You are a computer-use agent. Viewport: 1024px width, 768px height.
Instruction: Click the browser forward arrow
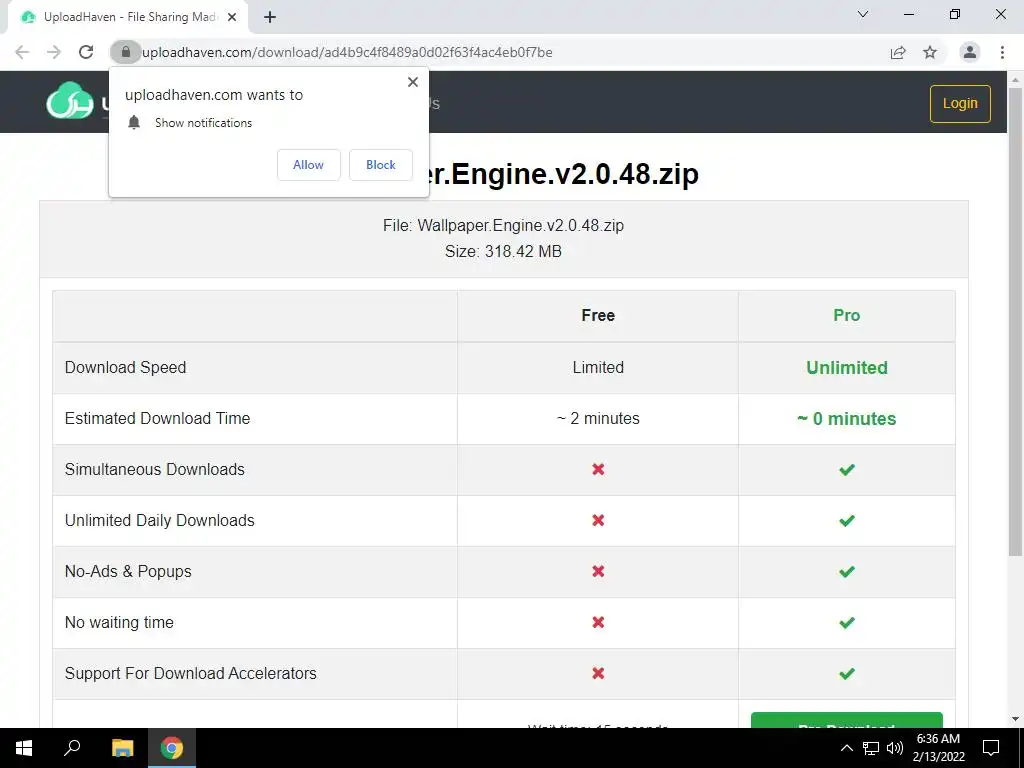coord(54,52)
